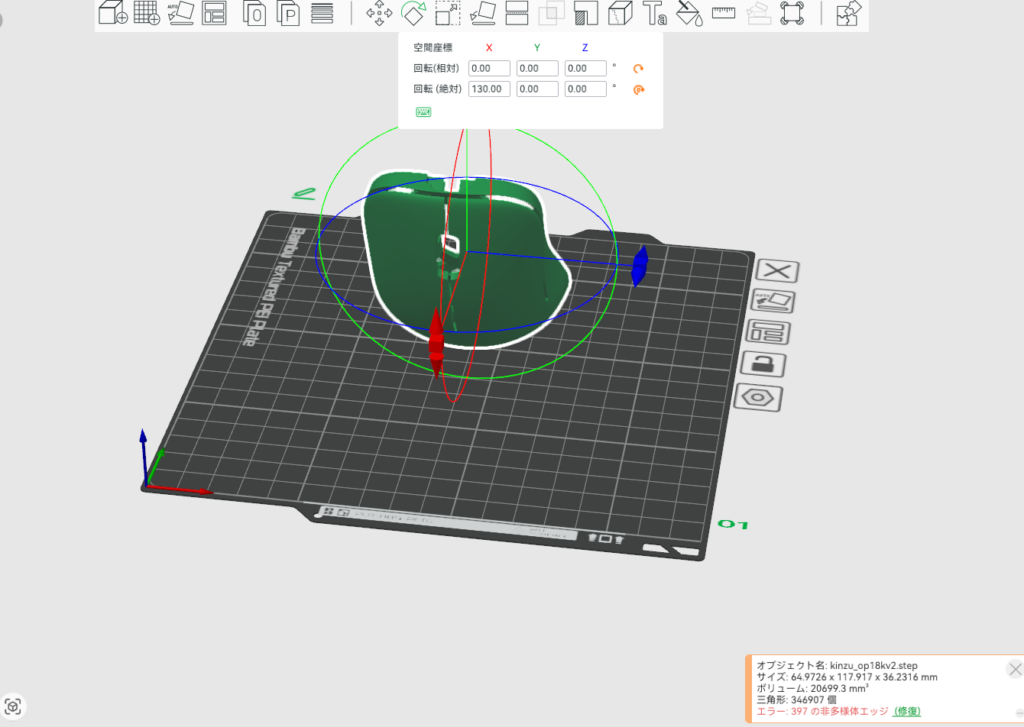Add a new plate with grid icon
The height and width of the screenshot is (727, 1024).
pyautogui.click(x=148, y=13)
